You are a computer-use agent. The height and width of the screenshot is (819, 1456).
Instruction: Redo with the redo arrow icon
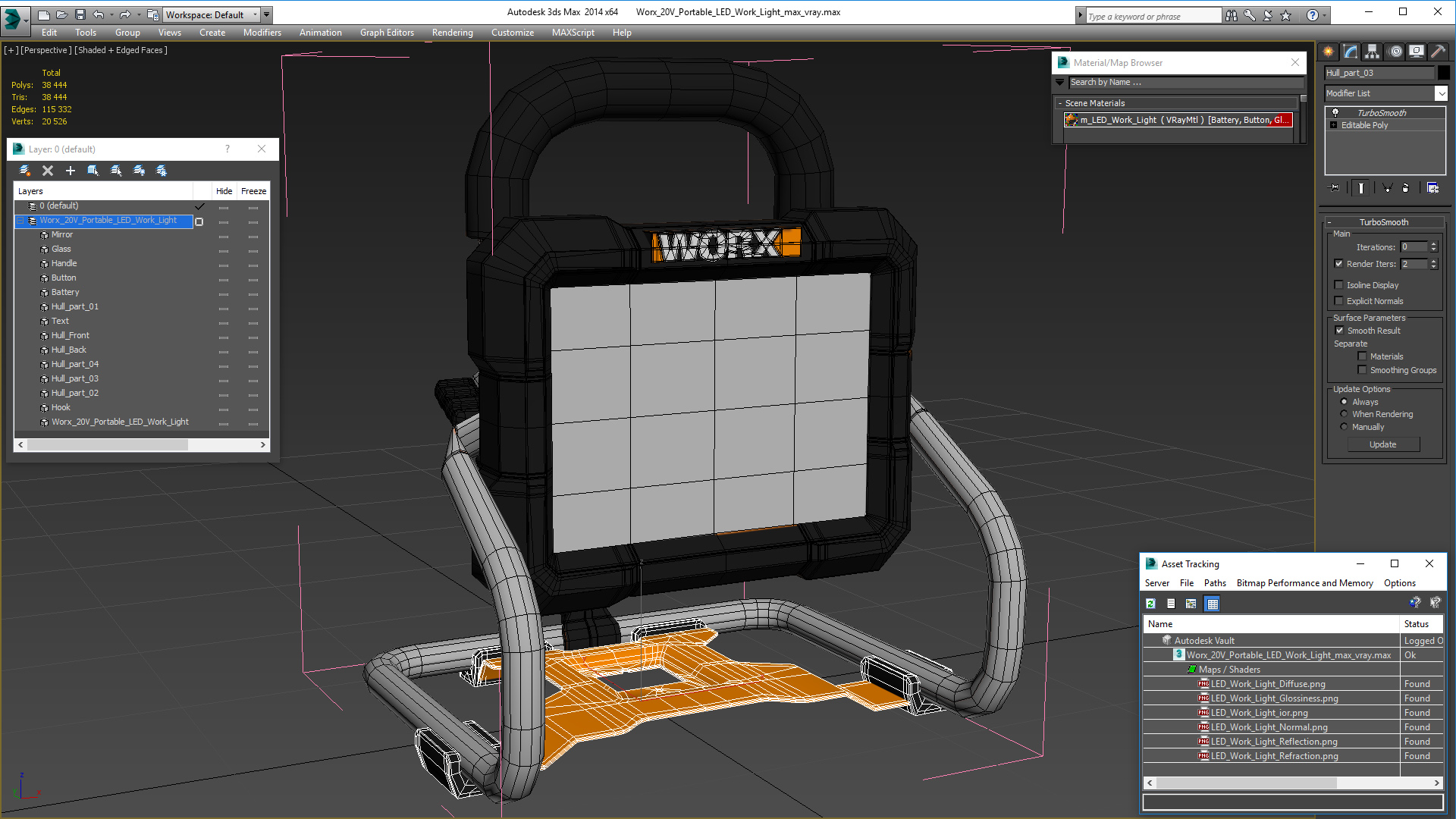tap(125, 14)
